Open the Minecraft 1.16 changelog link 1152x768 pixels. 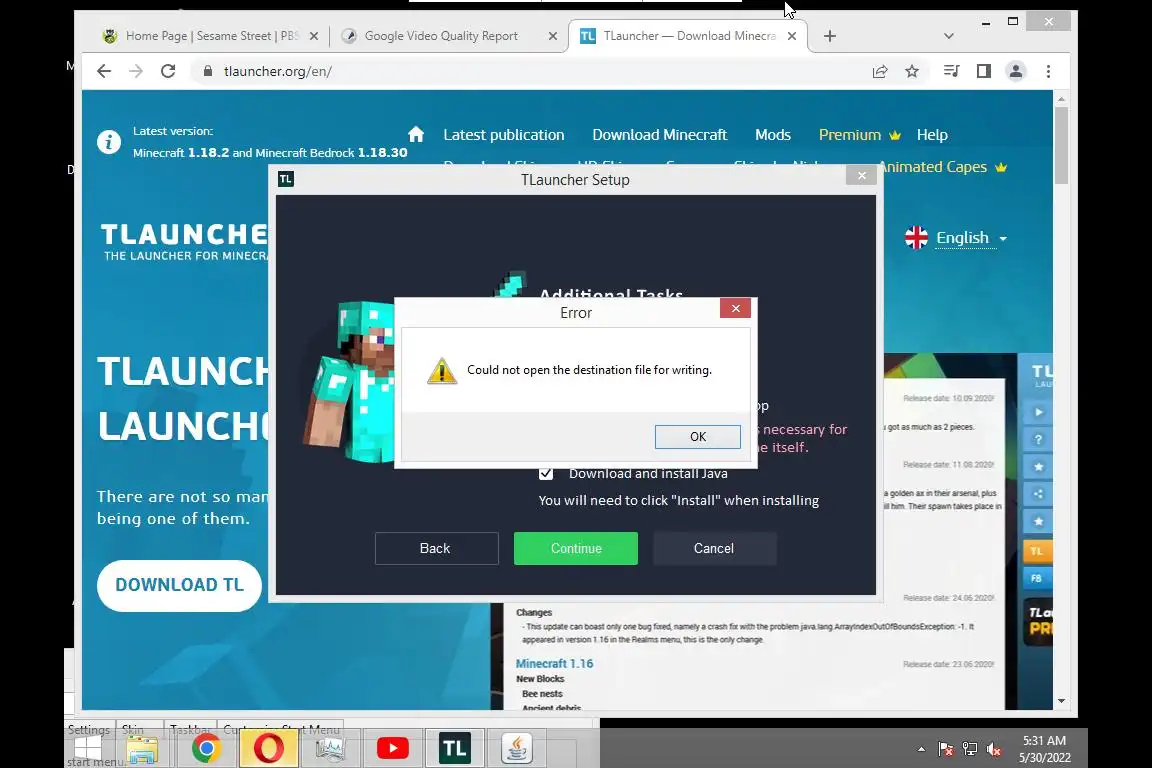click(x=554, y=664)
